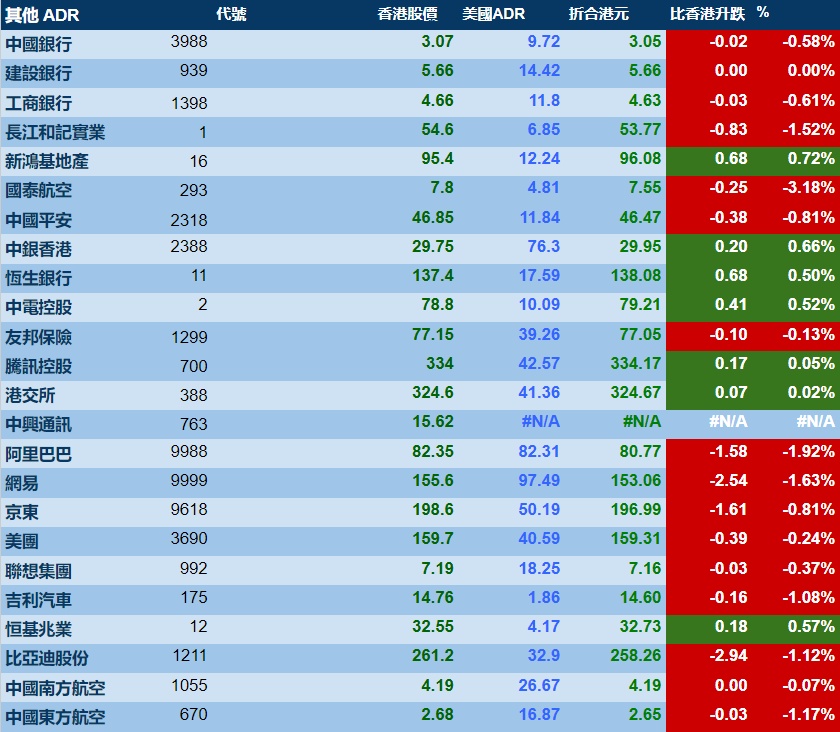Viewport: 840px width, 732px height.
Task: Select the 中興通訊 stock name
Action: [x=39, y=424]
